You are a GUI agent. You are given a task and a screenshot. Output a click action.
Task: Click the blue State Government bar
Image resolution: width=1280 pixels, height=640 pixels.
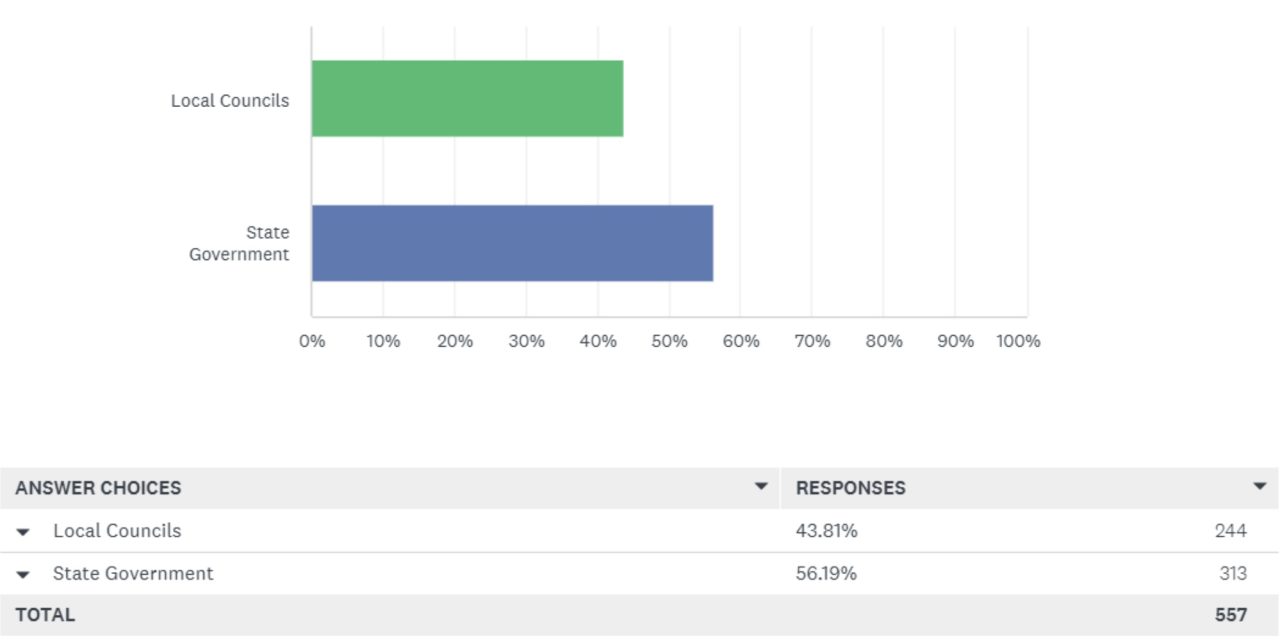pyautogui.click(x=512, y=243)
